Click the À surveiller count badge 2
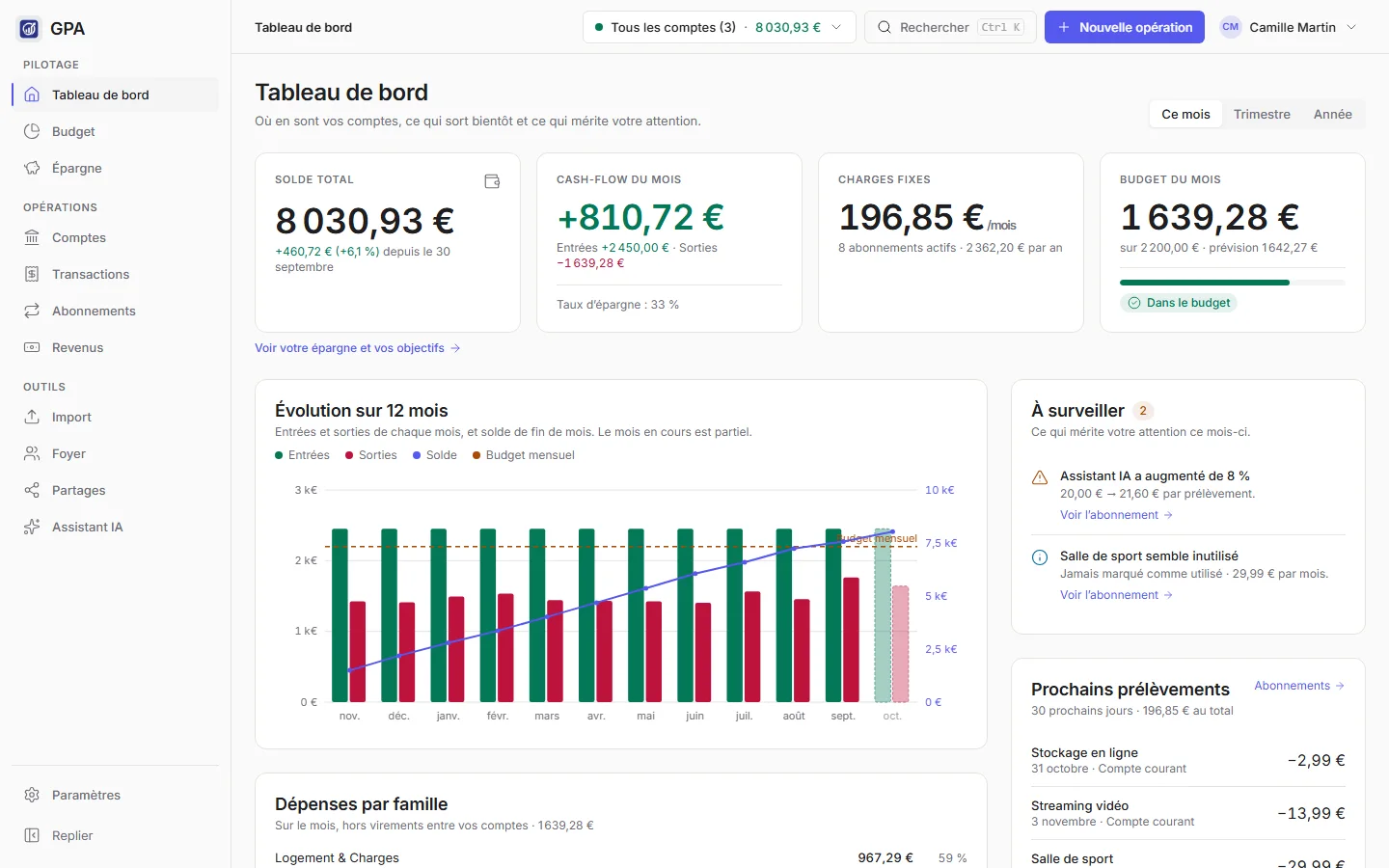Screen dimensions: 1389x868 (x=1143, y=411)
